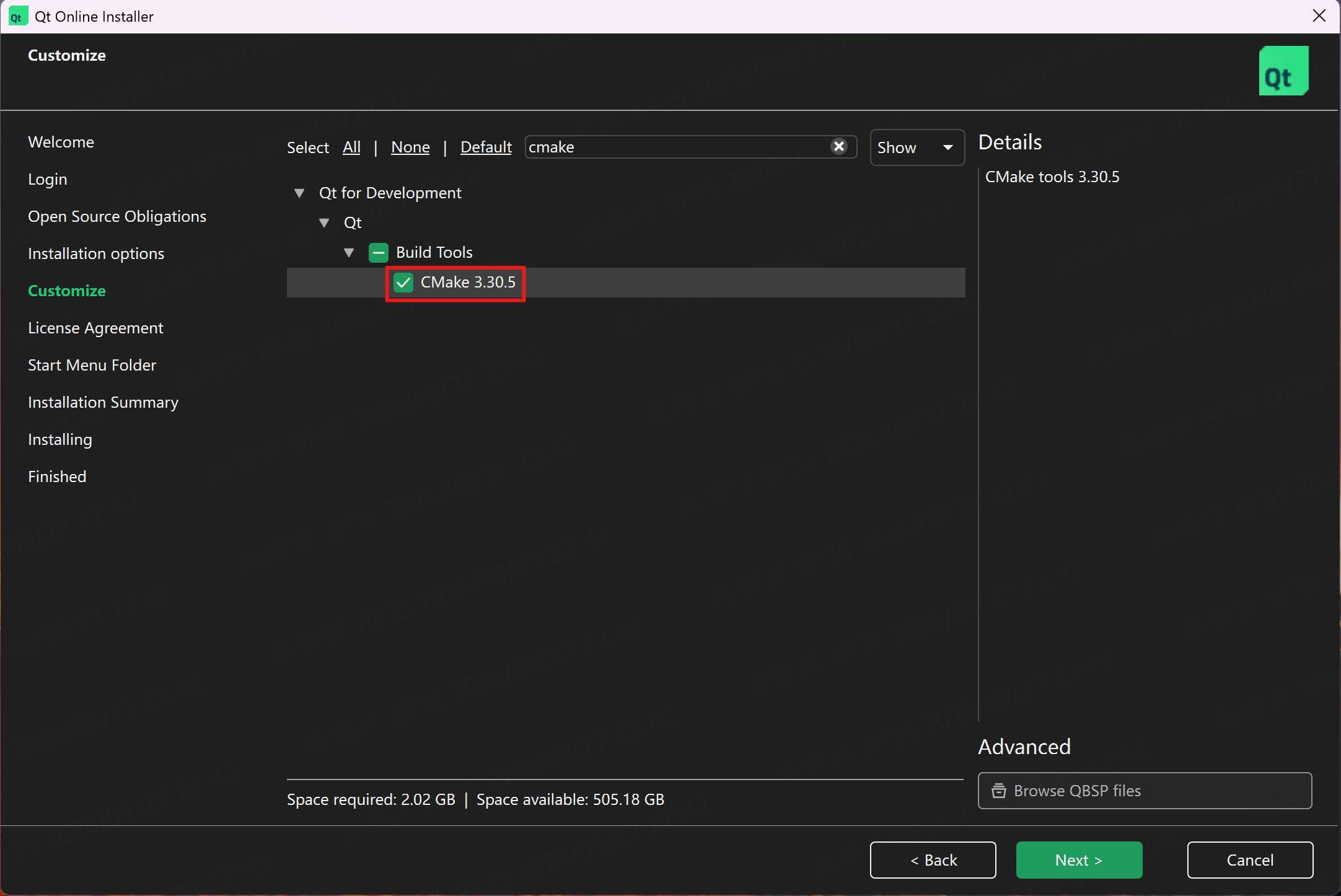Click the Finished step
This screenshot has height=896, width=1341.
coord(57,477)
